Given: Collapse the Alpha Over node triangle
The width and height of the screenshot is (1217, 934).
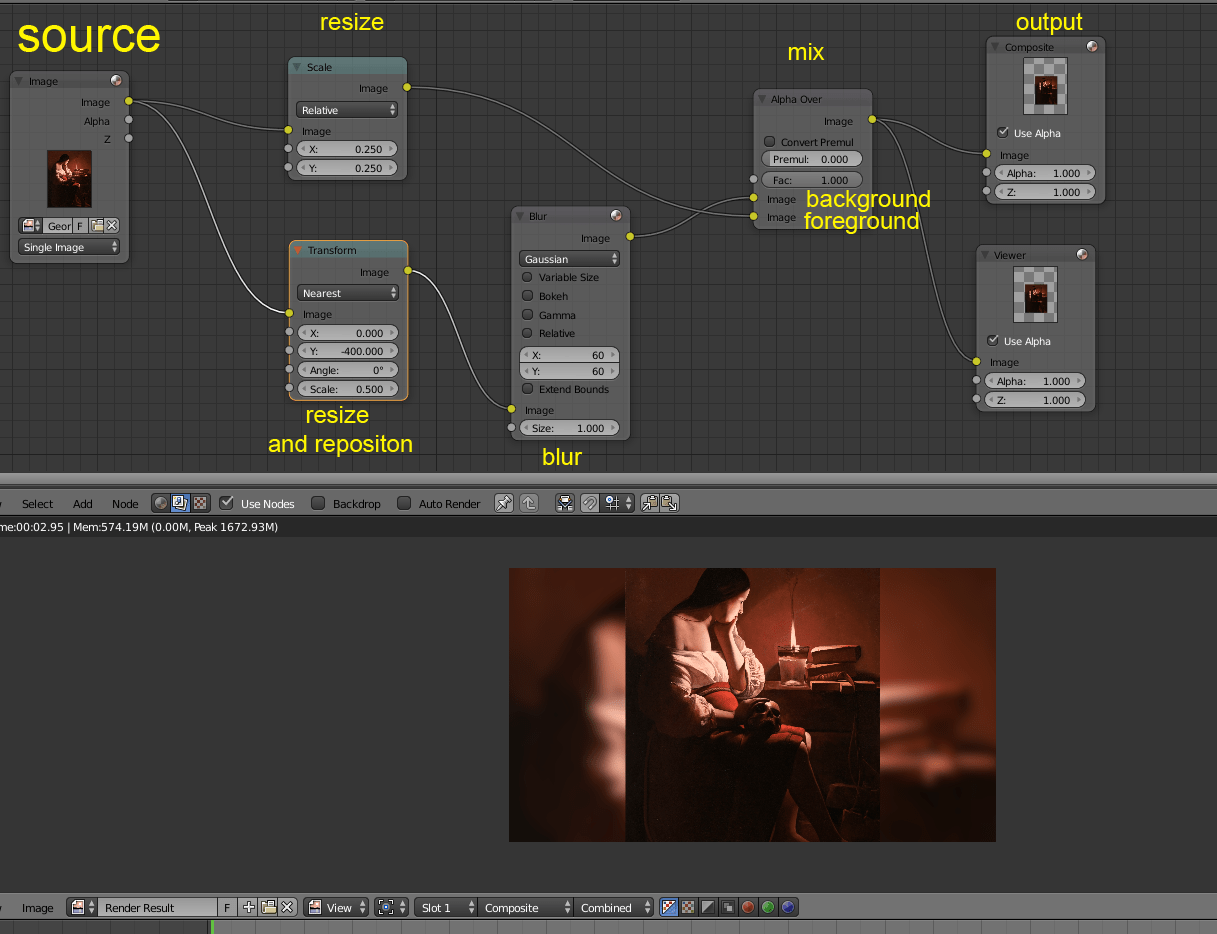Looking at the screenshot, I should pyautogui.click(x=761, y=99).
